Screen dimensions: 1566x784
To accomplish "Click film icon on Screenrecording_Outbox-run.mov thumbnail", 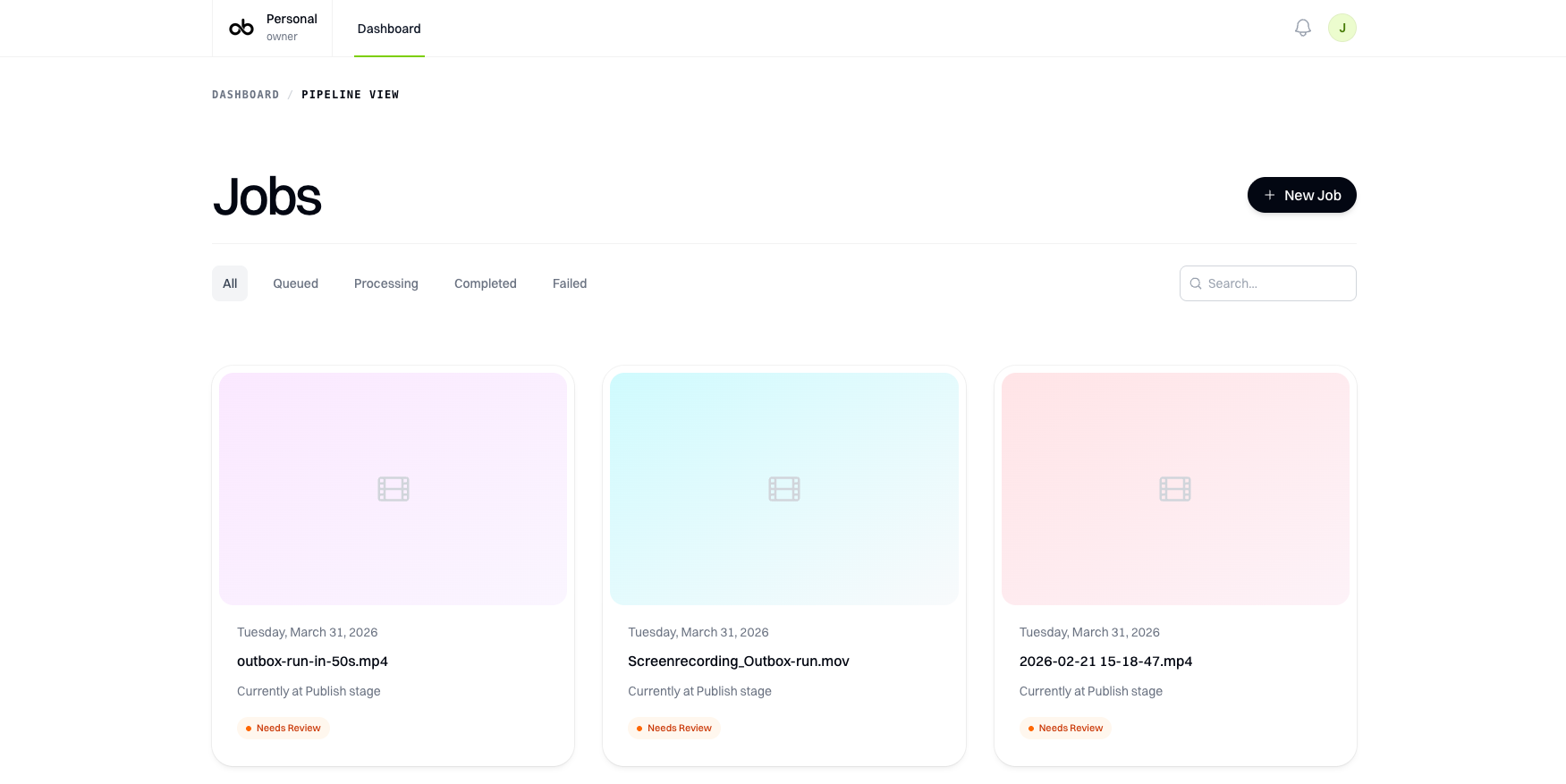I will click(x=783, y=489).
